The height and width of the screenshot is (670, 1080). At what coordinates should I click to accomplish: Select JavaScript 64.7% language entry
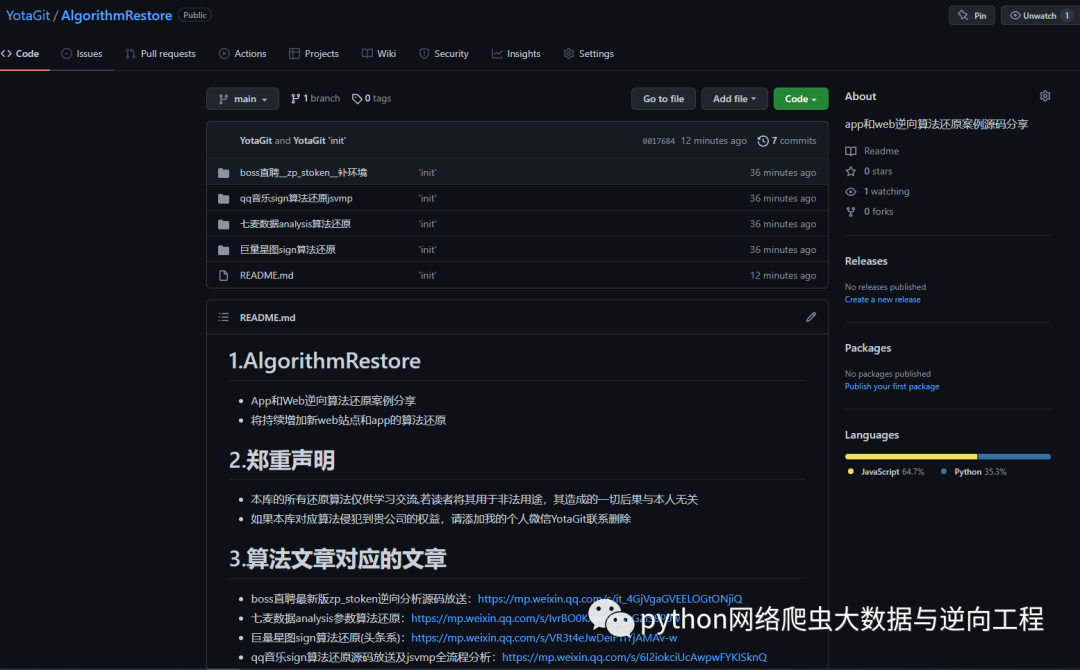(886, 472)
